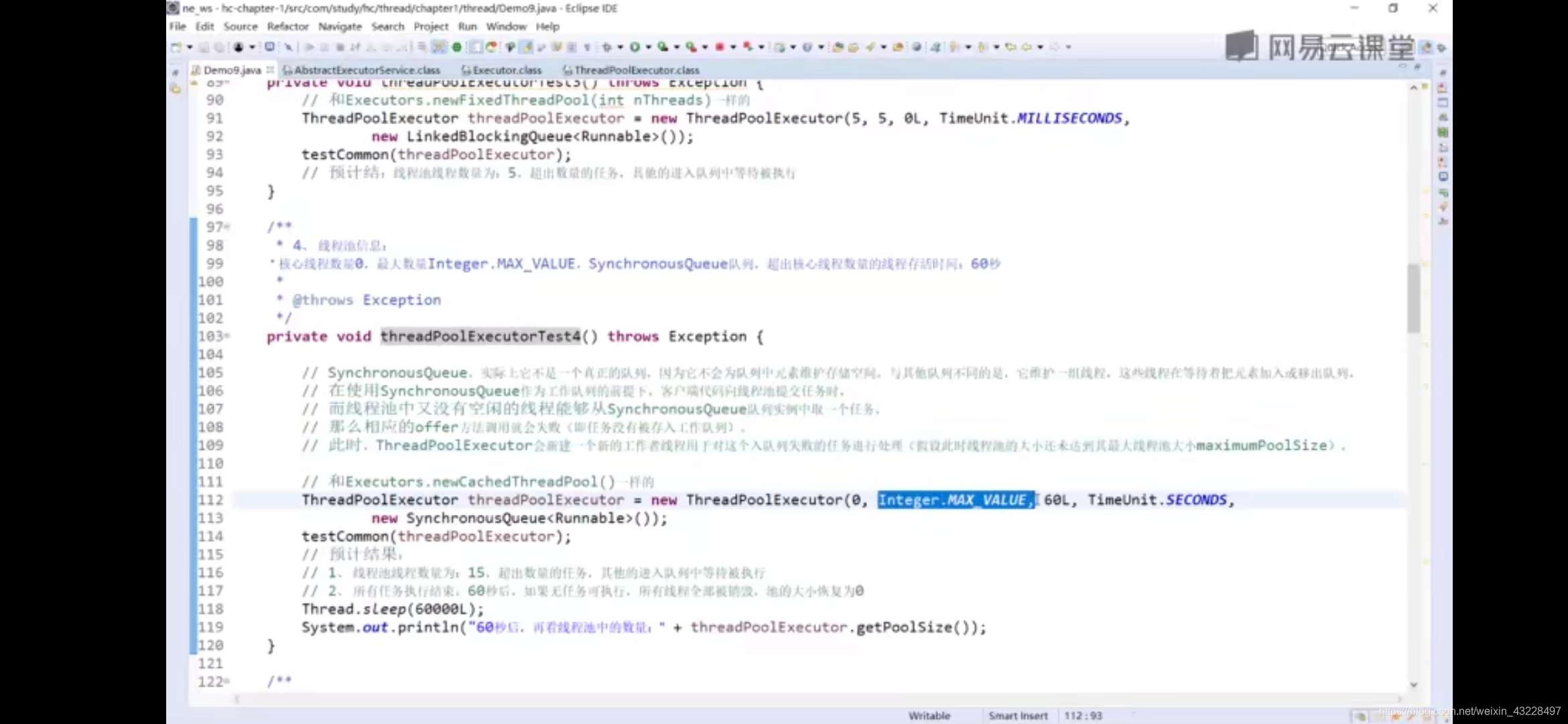1568x724 pixels.
Task: Click the Terminate debug toolbar icon
Action: (x=340, y=47)
